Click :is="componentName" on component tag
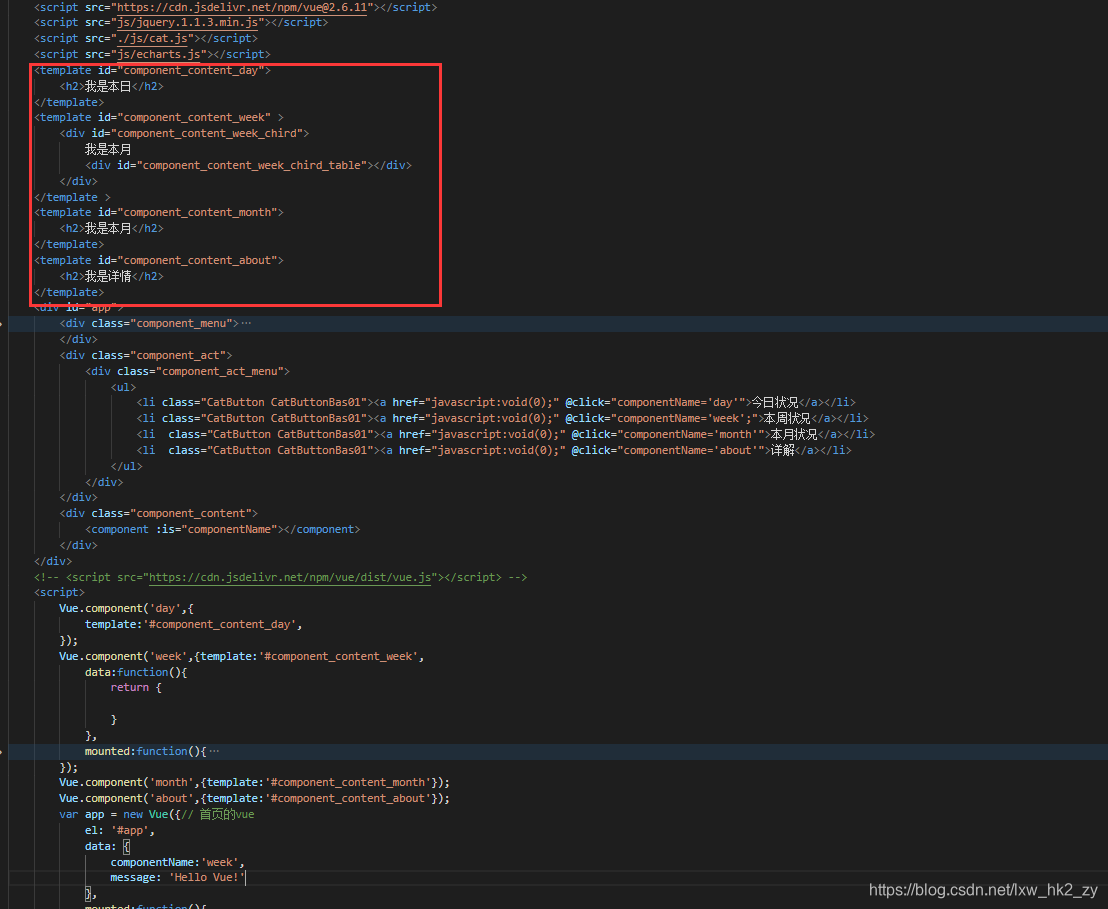This screenshot has height=909, width=1108. point(216,529)
